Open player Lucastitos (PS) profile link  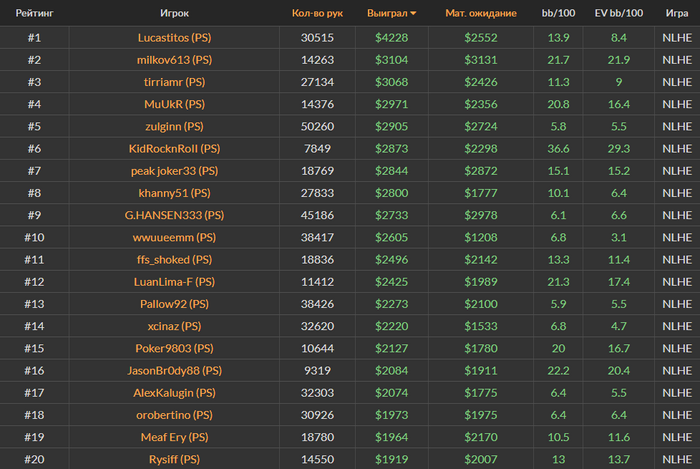tap(181, 37)
